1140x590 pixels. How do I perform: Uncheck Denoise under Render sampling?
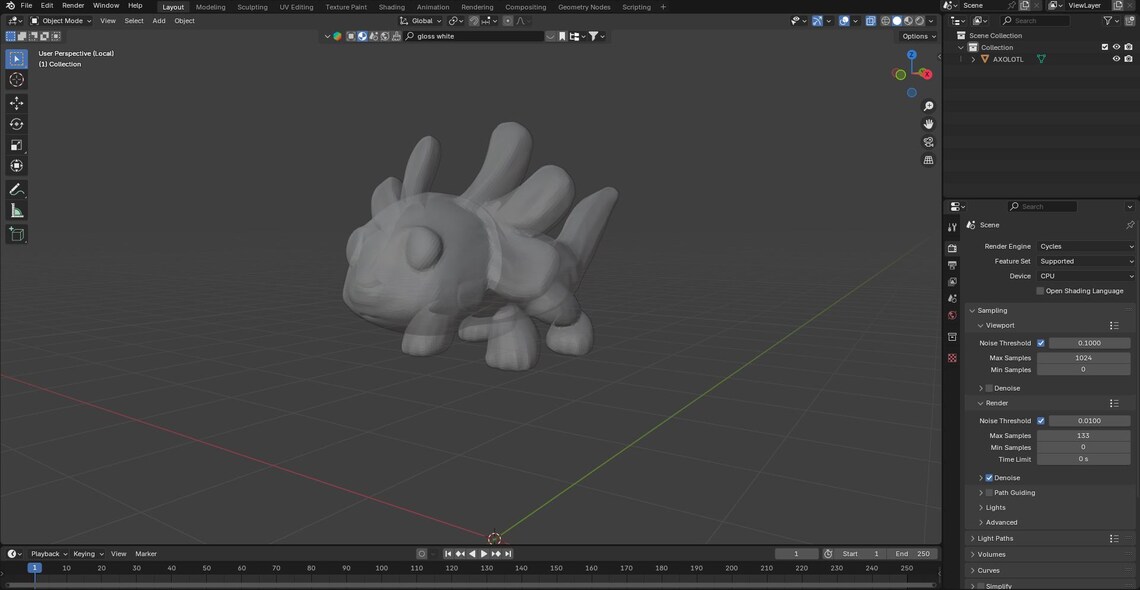[x=988, y=477]
